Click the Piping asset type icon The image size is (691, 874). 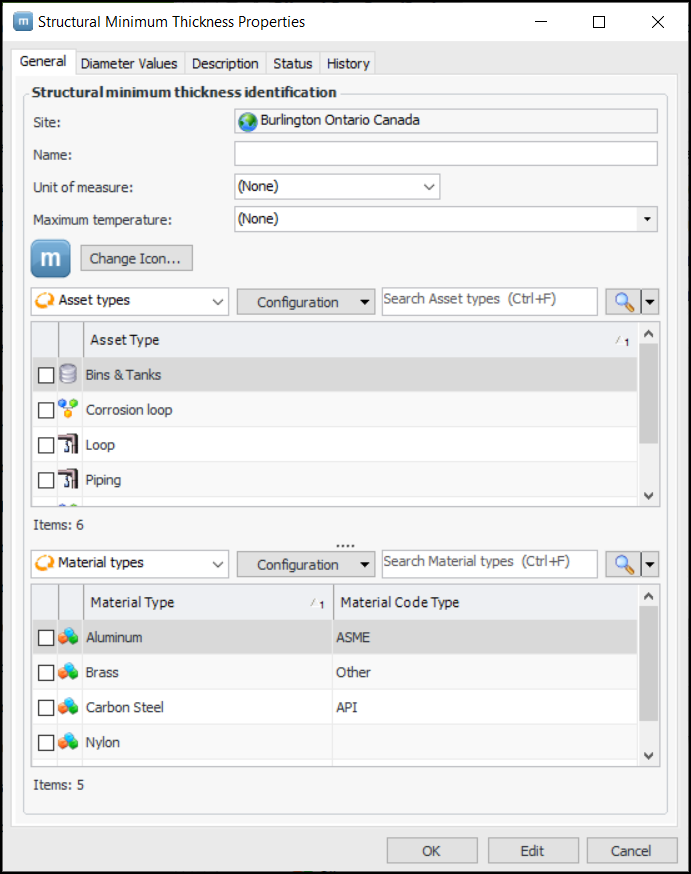[68, 480]
